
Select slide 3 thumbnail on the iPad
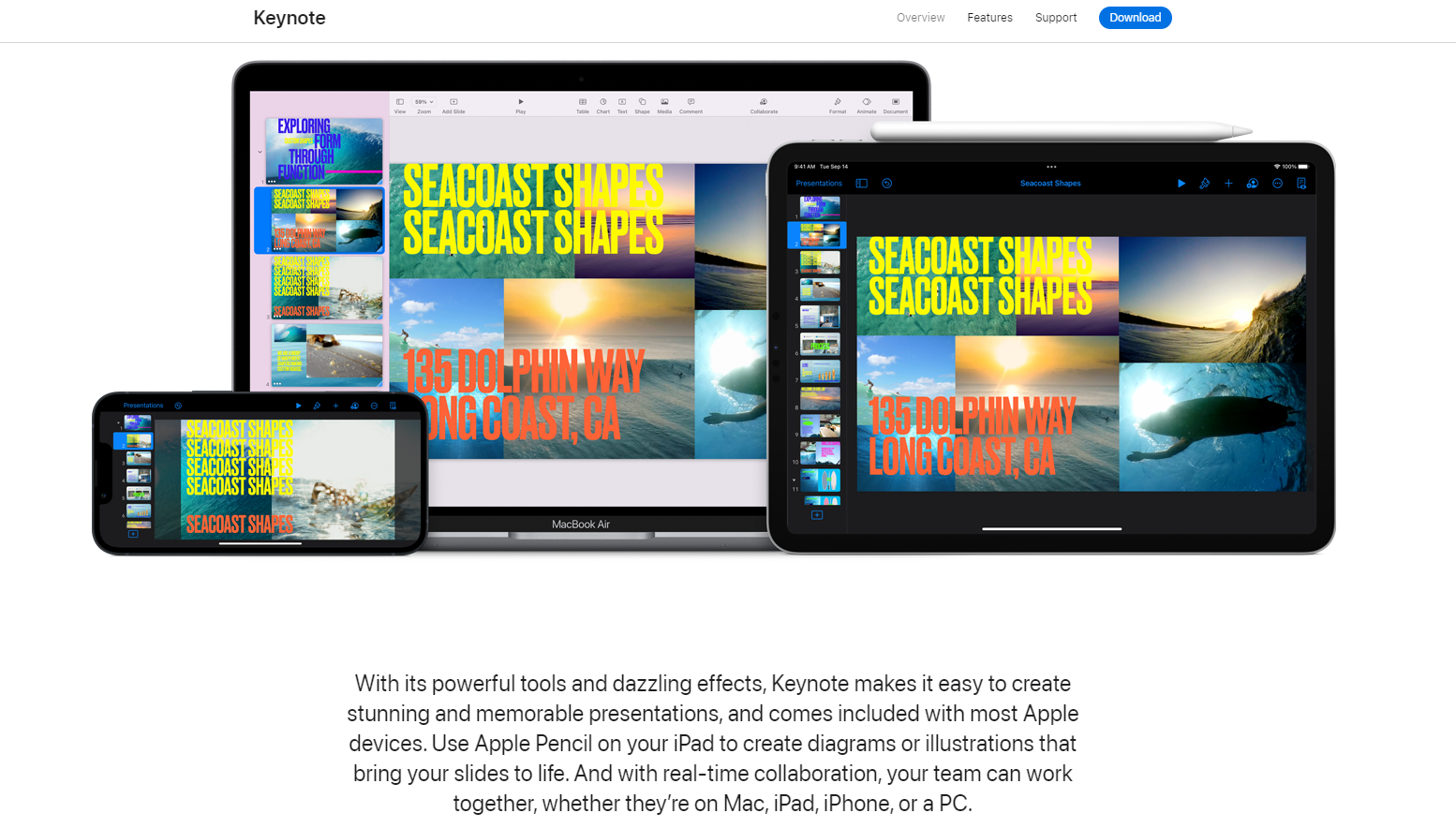820,261
